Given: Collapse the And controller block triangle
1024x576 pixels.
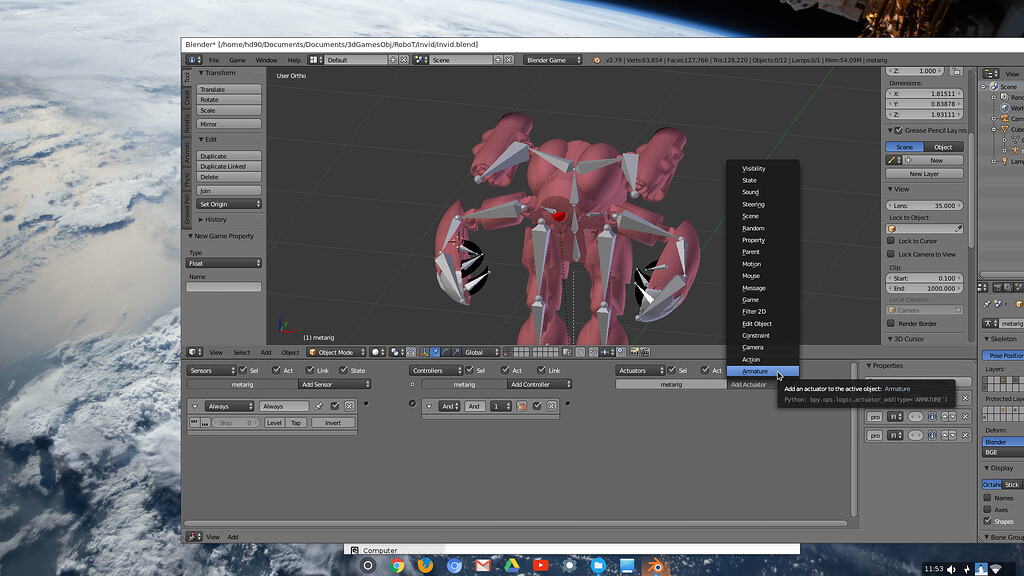Looking at the screenshot, I should click(429, 406).
